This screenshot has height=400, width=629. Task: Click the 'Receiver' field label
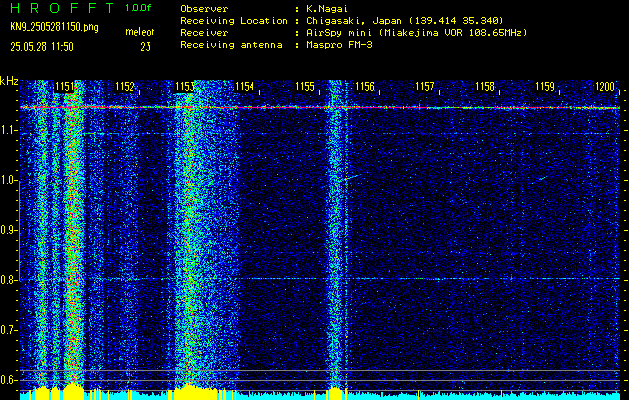coord(204,33)
